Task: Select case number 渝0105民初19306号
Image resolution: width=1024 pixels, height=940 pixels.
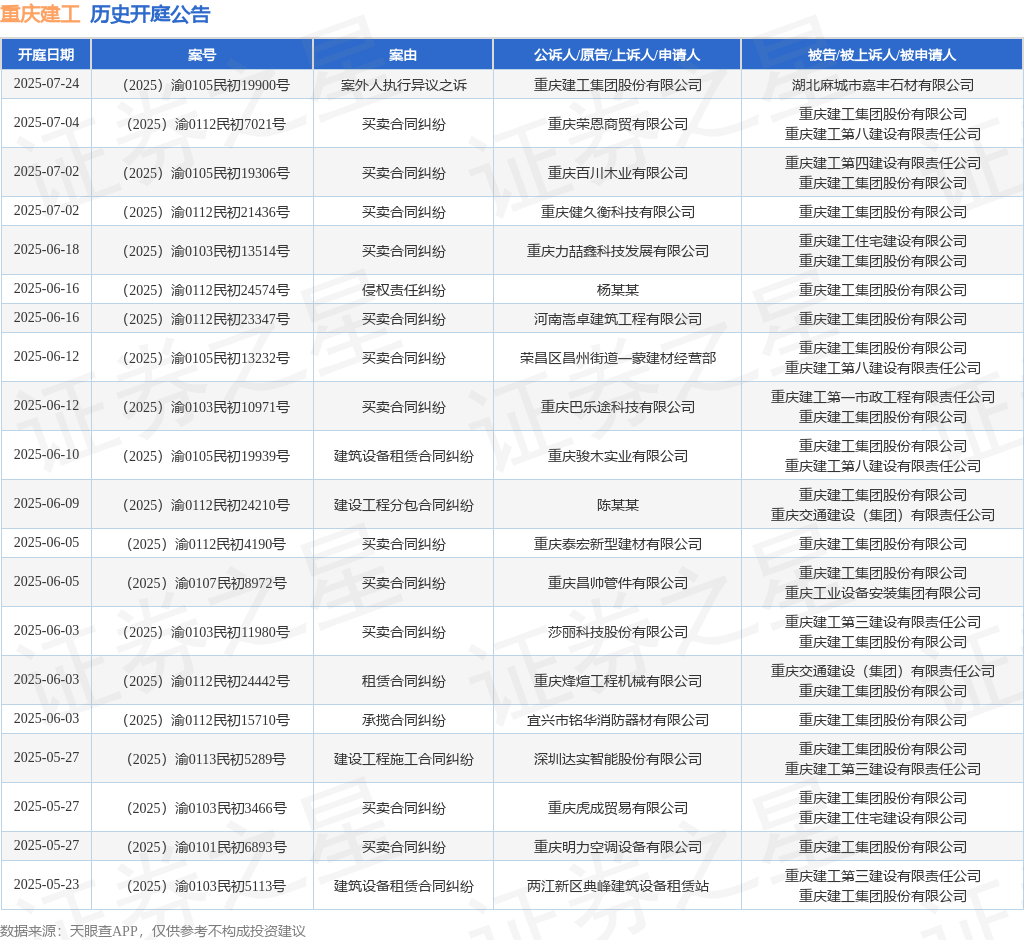Action: (206, 173)
